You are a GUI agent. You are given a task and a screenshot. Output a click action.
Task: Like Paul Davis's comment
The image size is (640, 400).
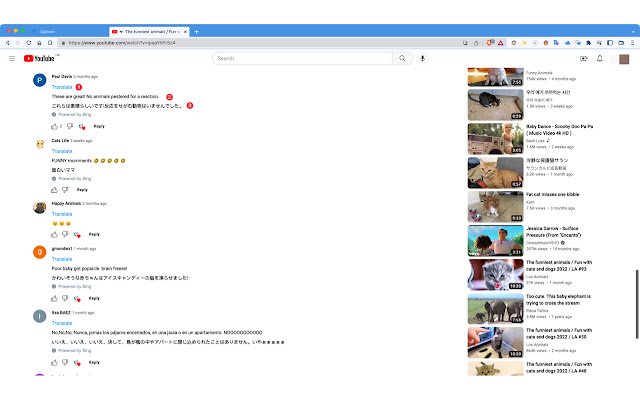click(x=54, y=127)
